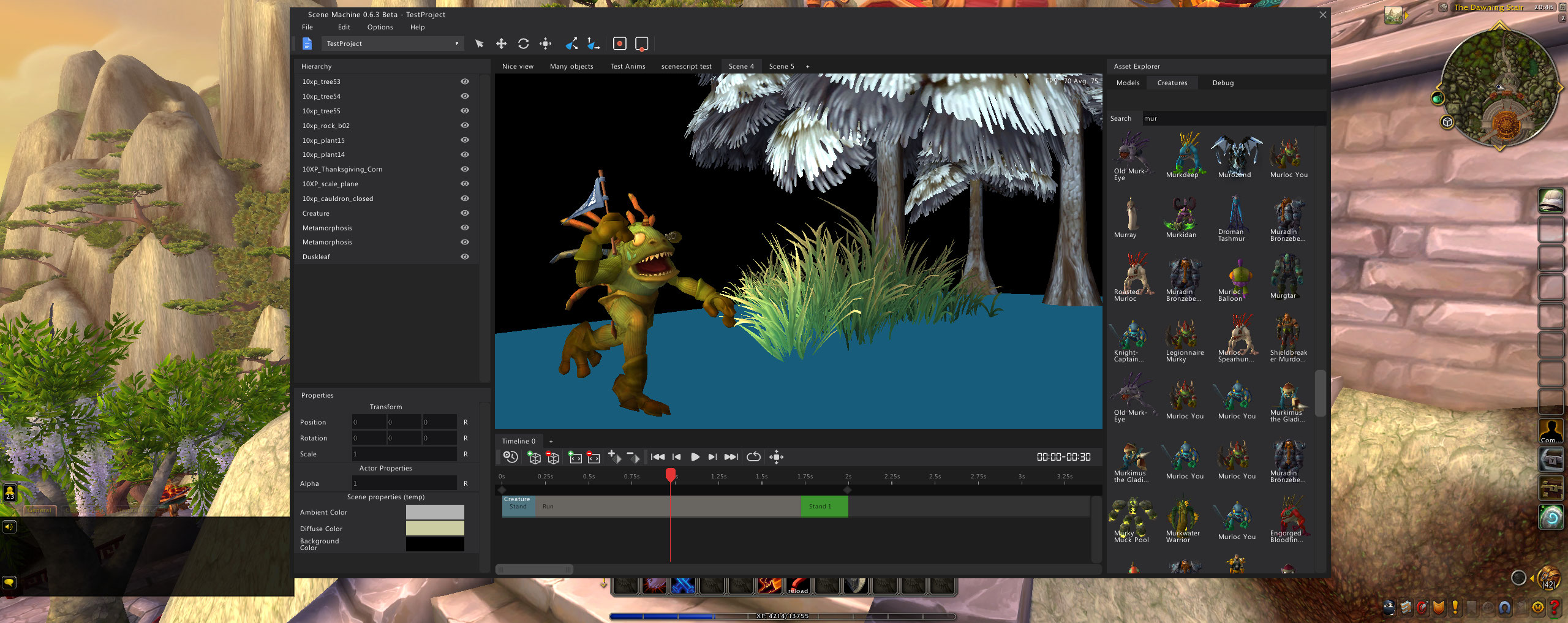Toggle the timeline loop button
The image size is (1568, 623).
pyautogui.click(x=754, y=457)
